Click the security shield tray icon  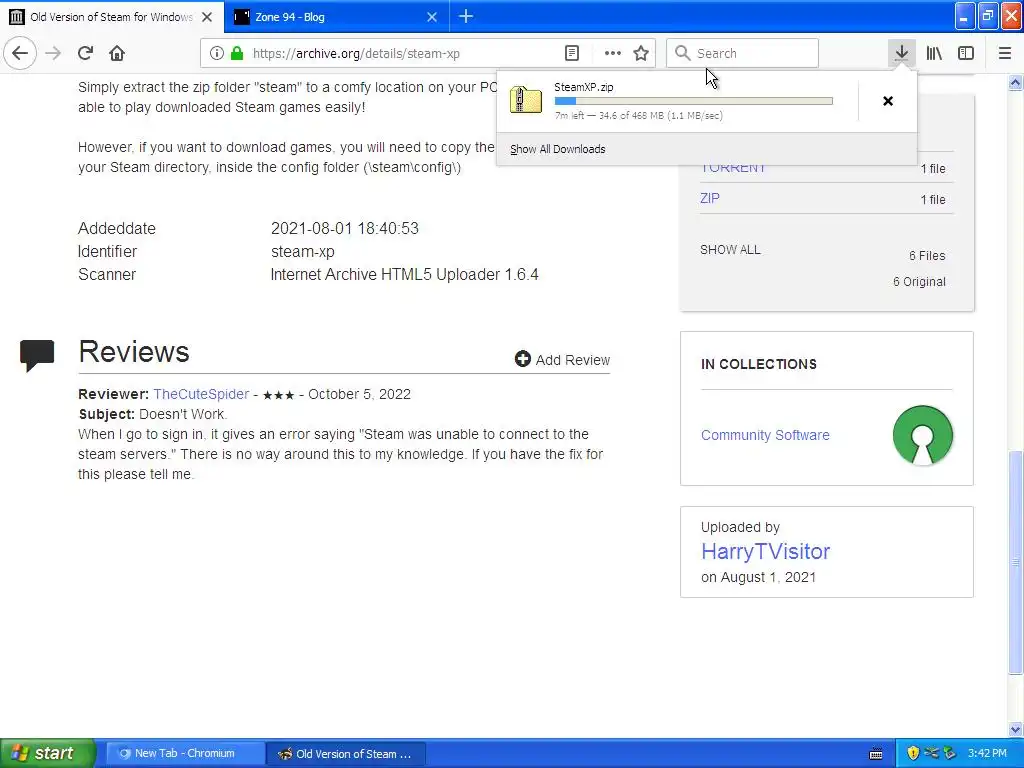[913, 753]
